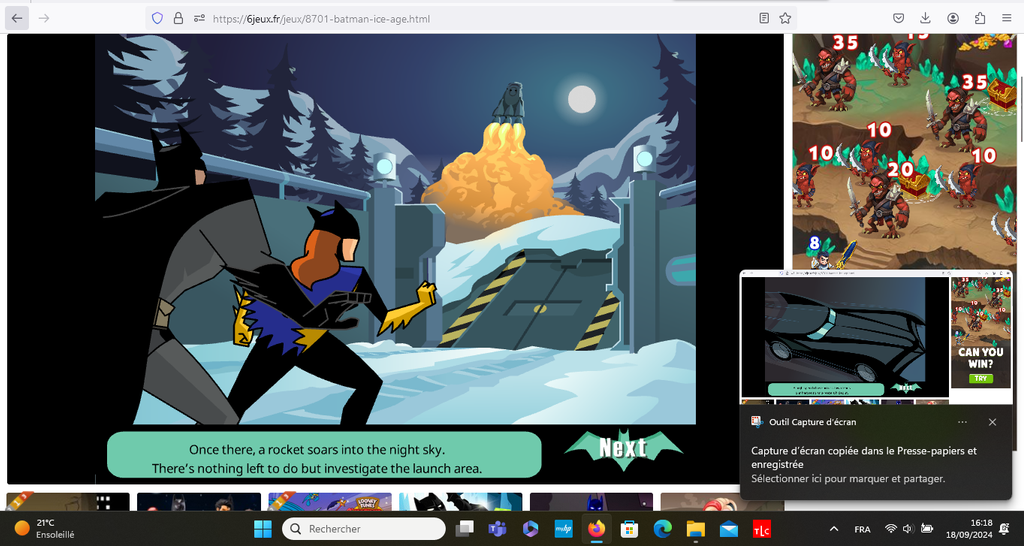Open the Looney Tunes game thumbnail

tap(330, 502)
